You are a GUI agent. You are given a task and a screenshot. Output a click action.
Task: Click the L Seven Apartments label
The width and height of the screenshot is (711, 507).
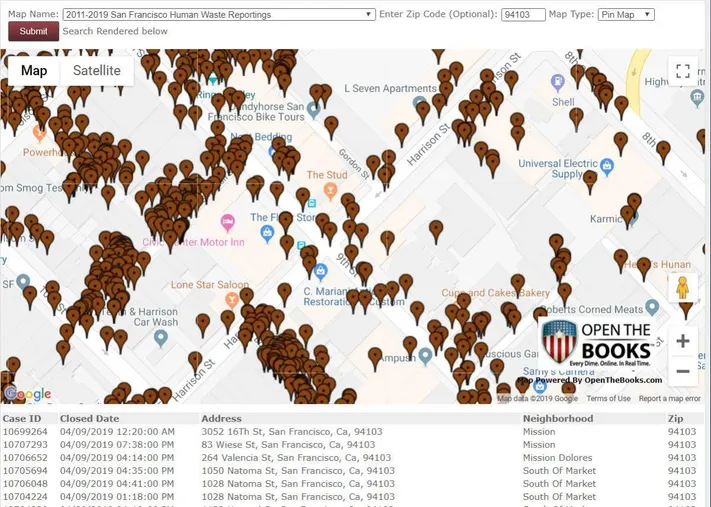[x=390, y=88]
